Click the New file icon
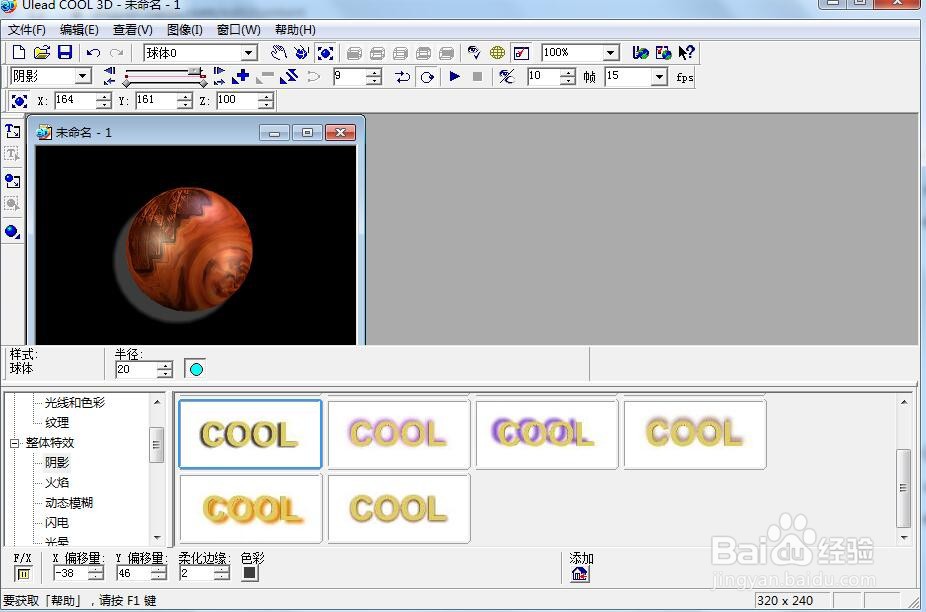The width and height of the screenshot is (926, 612). pos(18,53)
